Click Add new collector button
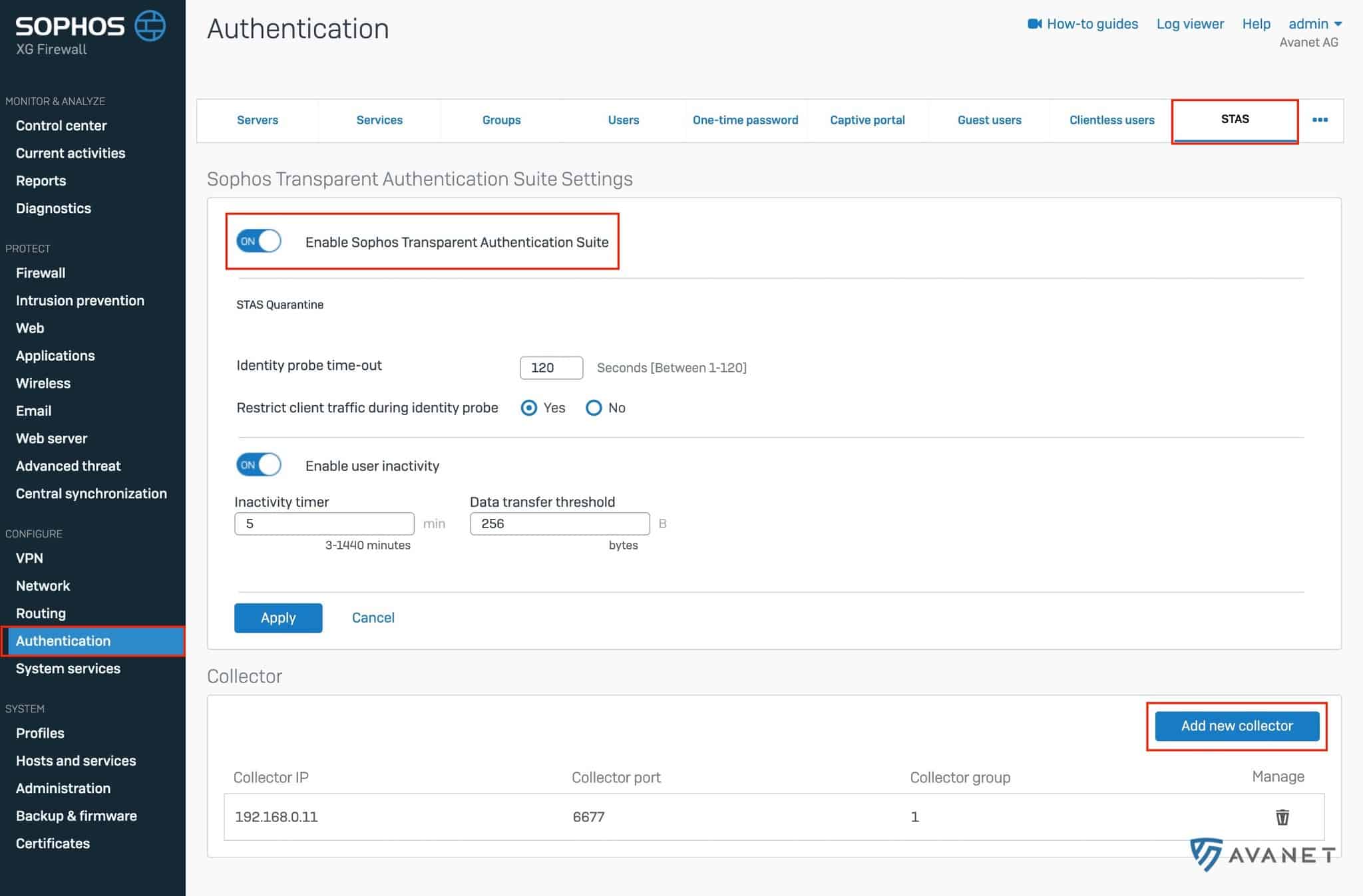This screenshot has height=896, width=1363. pyautogui.click(x=1237, y=726)
